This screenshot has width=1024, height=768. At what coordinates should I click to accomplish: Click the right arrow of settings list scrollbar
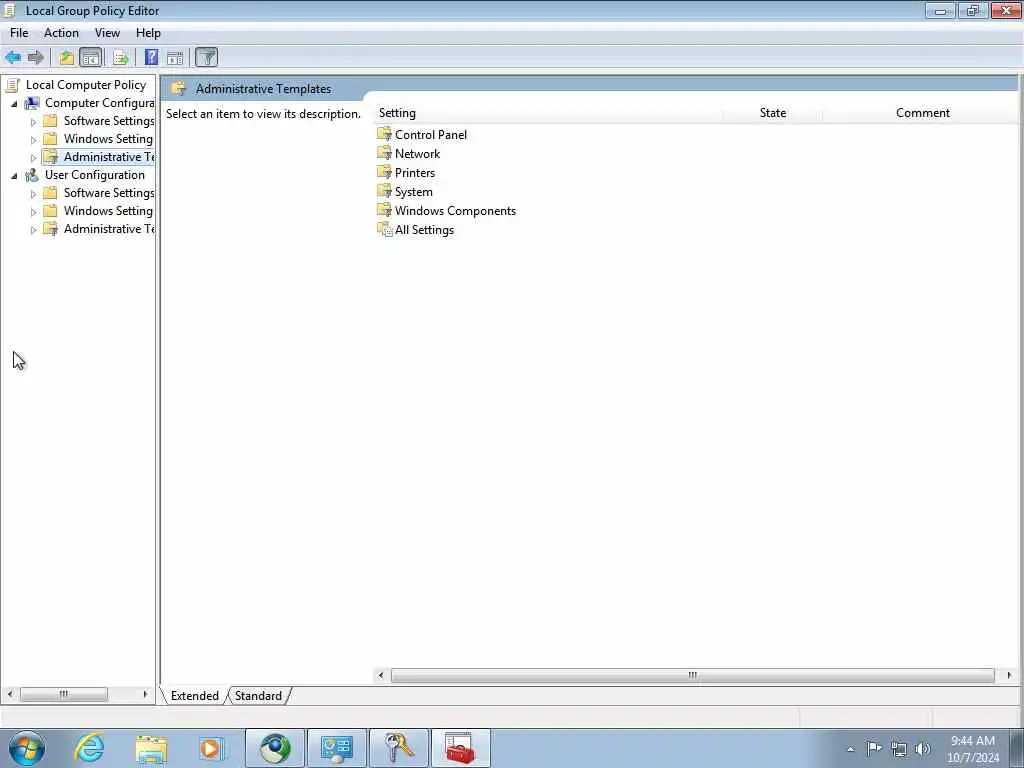tap(1010, 675)
